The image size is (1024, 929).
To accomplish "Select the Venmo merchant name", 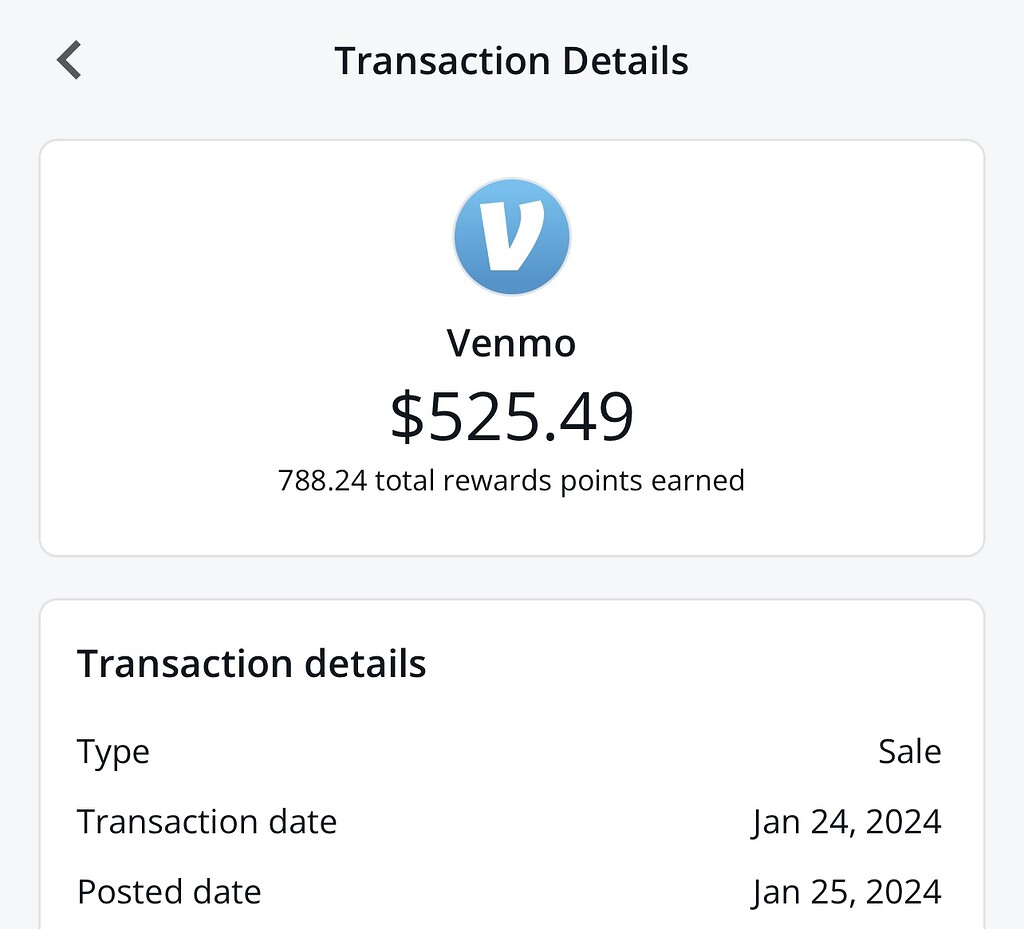I will [512, 343].
